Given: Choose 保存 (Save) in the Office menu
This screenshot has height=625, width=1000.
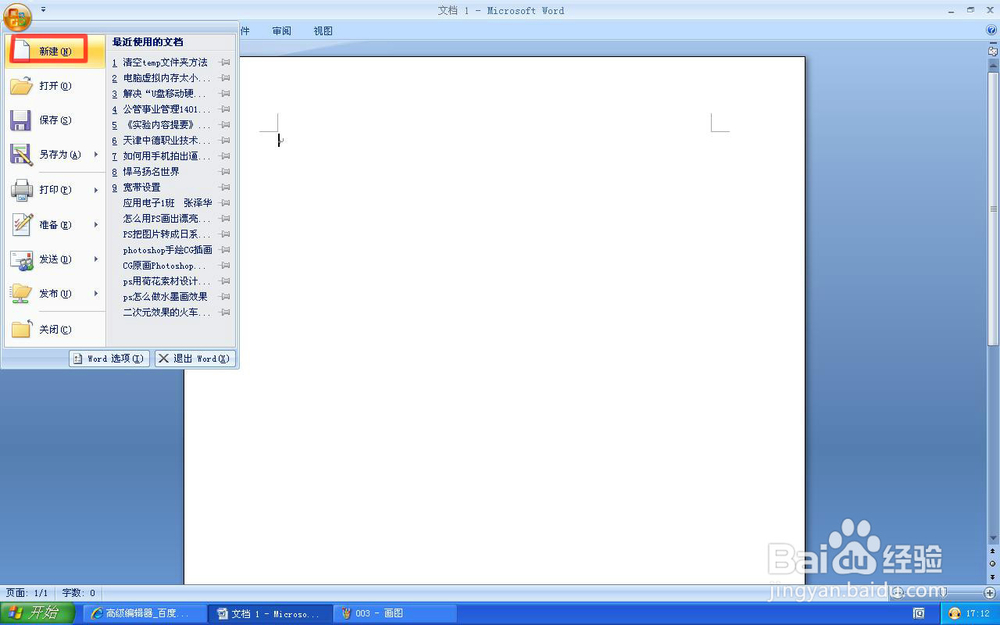Looking at the screenshot, I should pyautogui.click(x=55, y=120).
